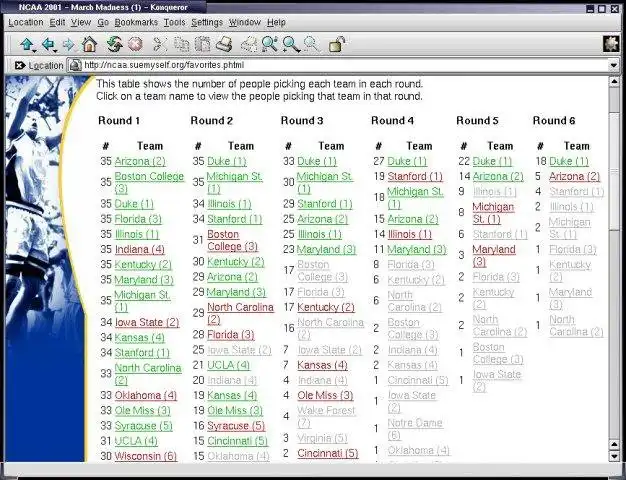Open Cincinnati (5) link in Round 4
Screen dimensions: 626x480
pos(418,380)
